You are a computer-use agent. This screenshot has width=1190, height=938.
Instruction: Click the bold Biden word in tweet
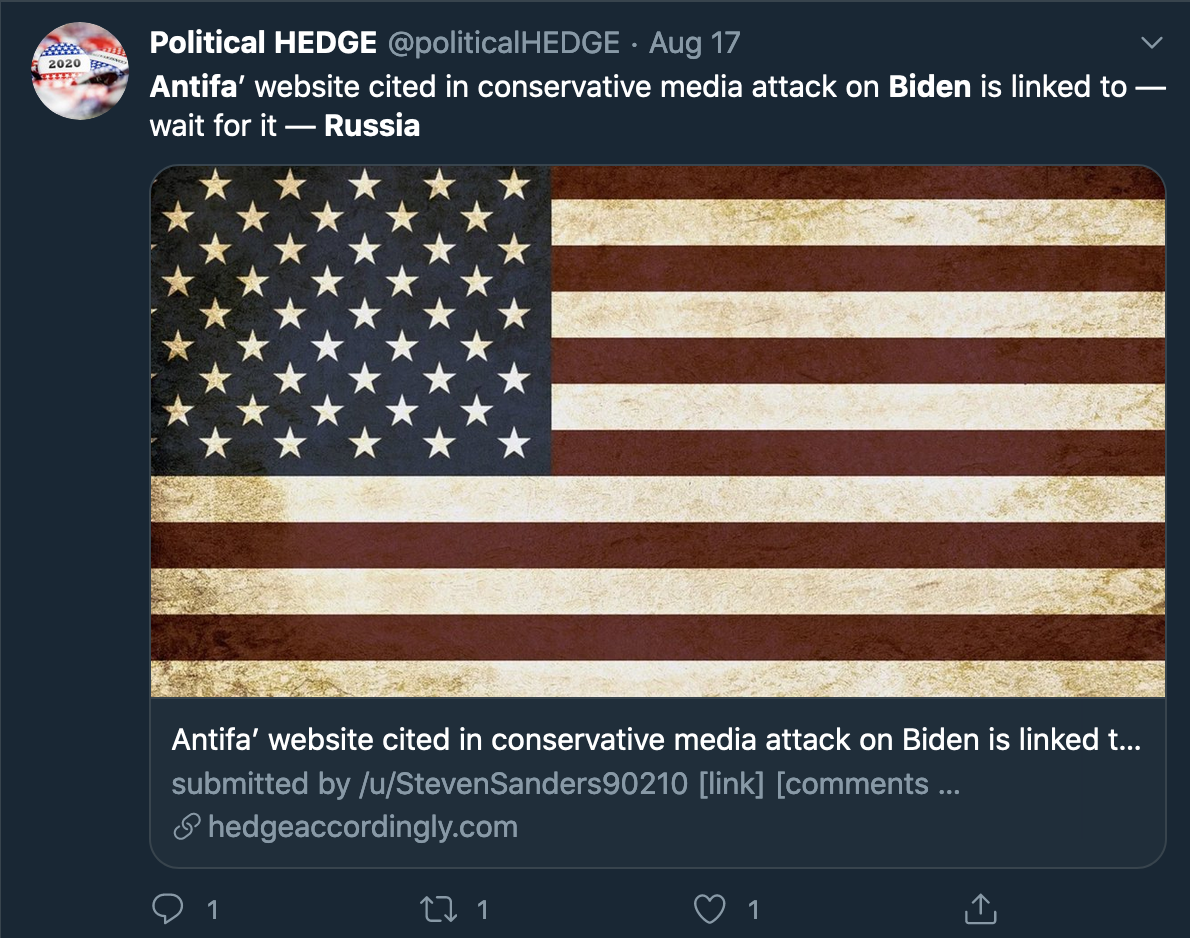coord(930,87)
